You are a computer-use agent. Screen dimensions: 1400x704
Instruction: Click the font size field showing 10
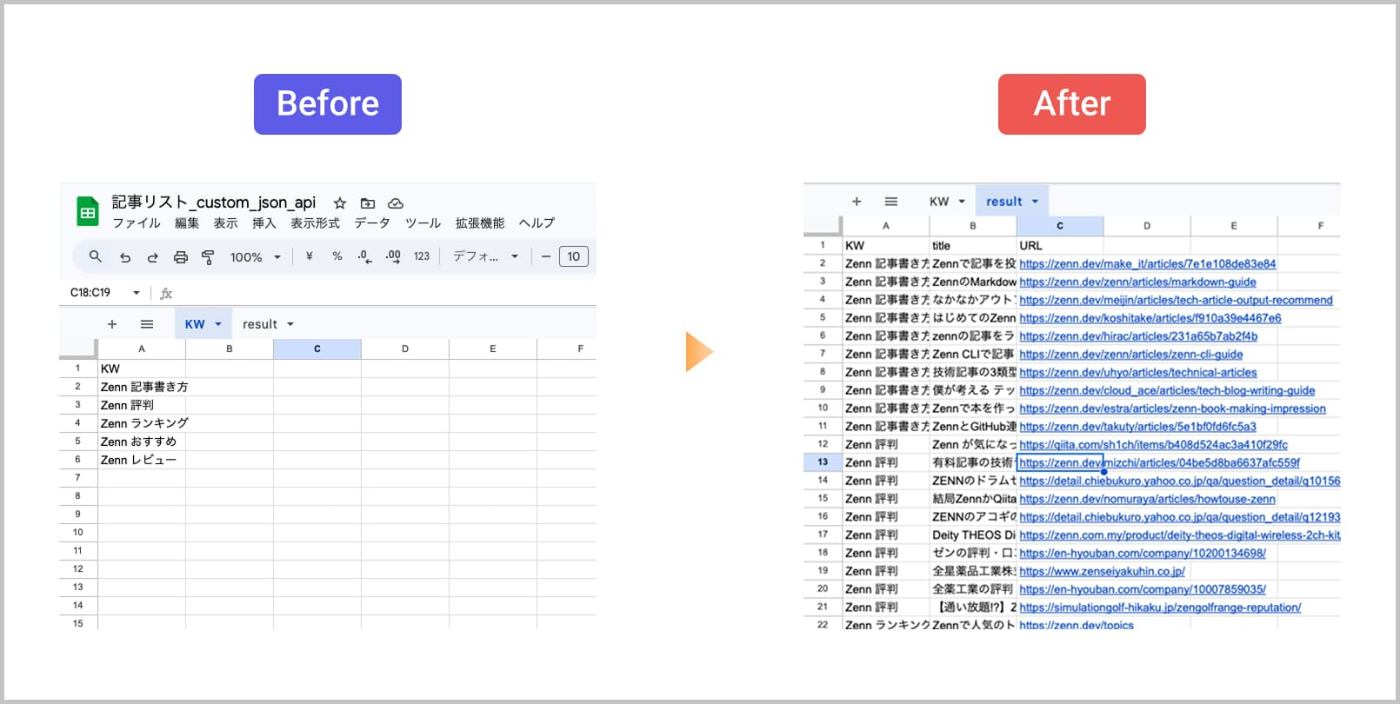click(x=573, y=257)
